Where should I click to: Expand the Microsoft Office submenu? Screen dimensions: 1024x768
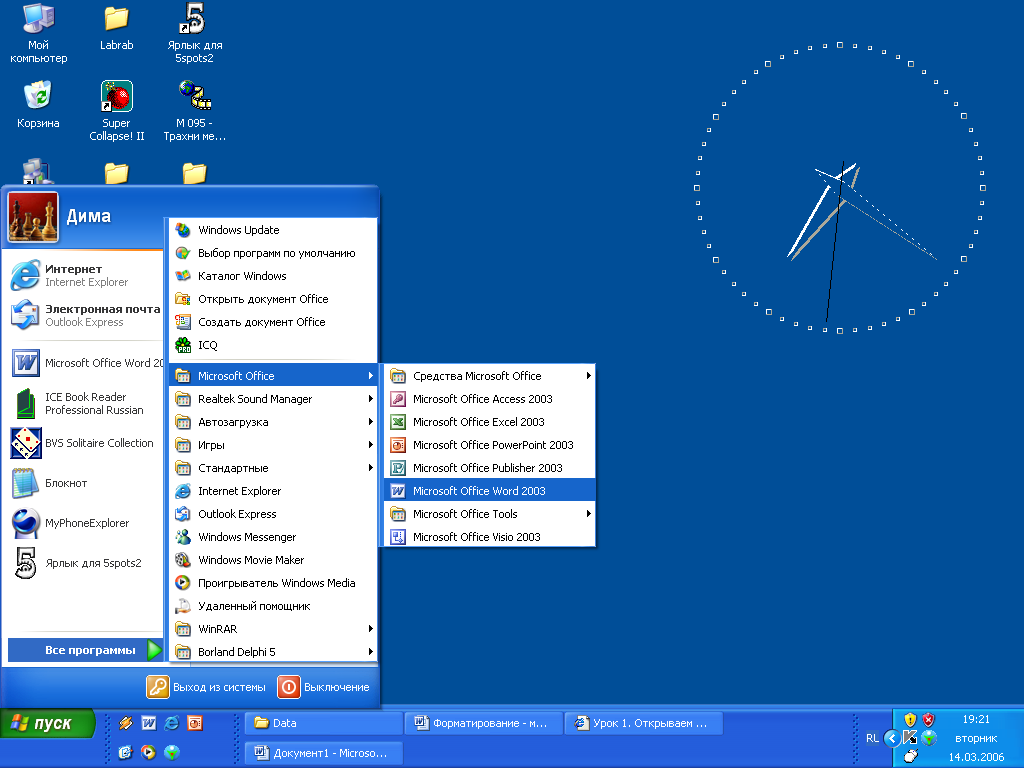coord(273,376)
